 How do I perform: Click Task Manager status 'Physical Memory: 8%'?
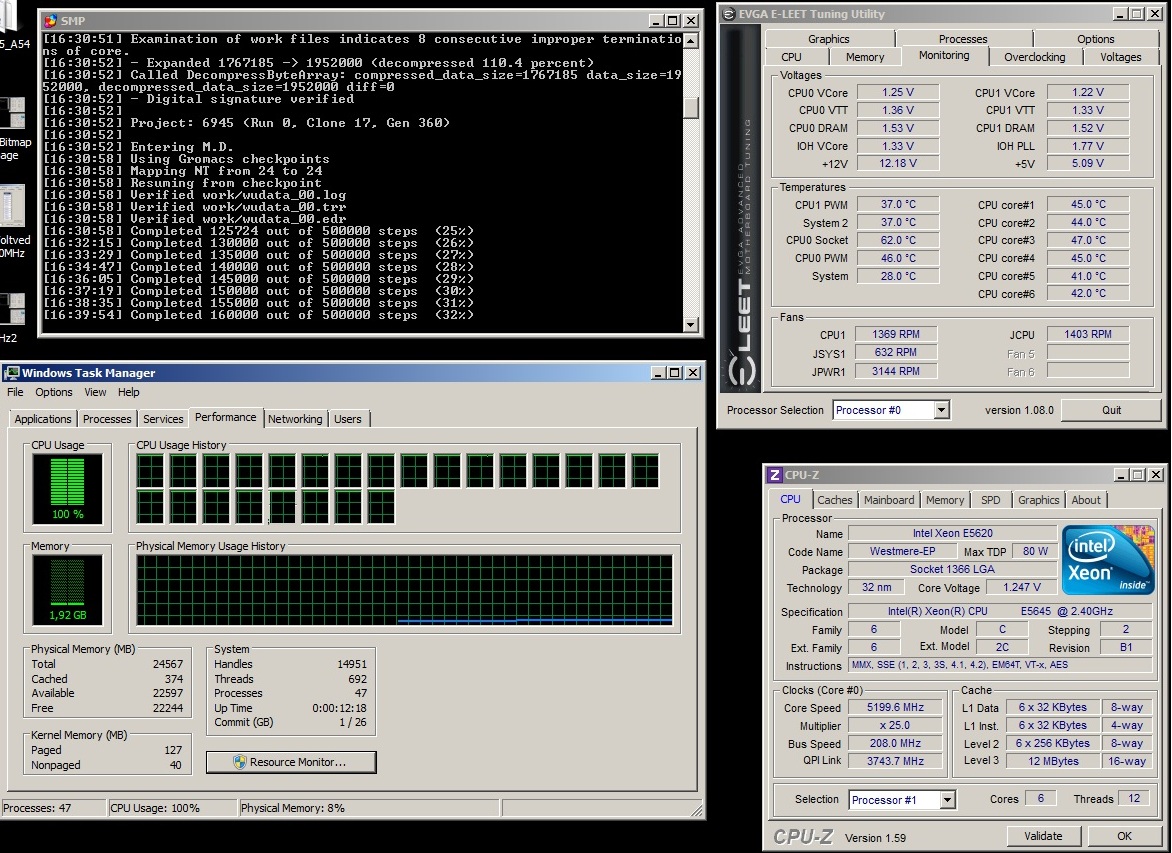pos(293,808)
